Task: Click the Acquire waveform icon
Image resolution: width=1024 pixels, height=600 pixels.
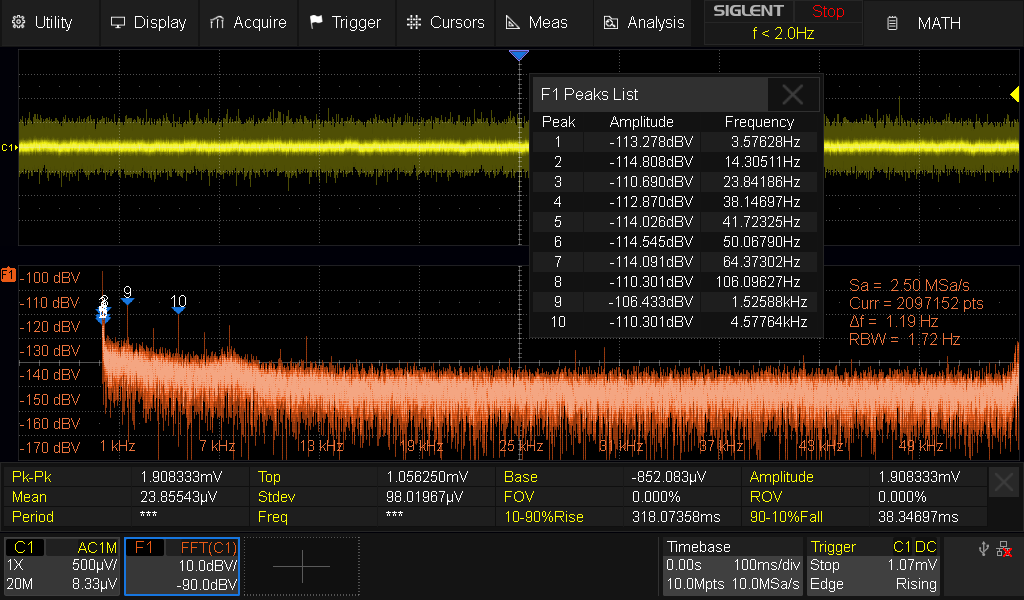Action: [217, 22]
